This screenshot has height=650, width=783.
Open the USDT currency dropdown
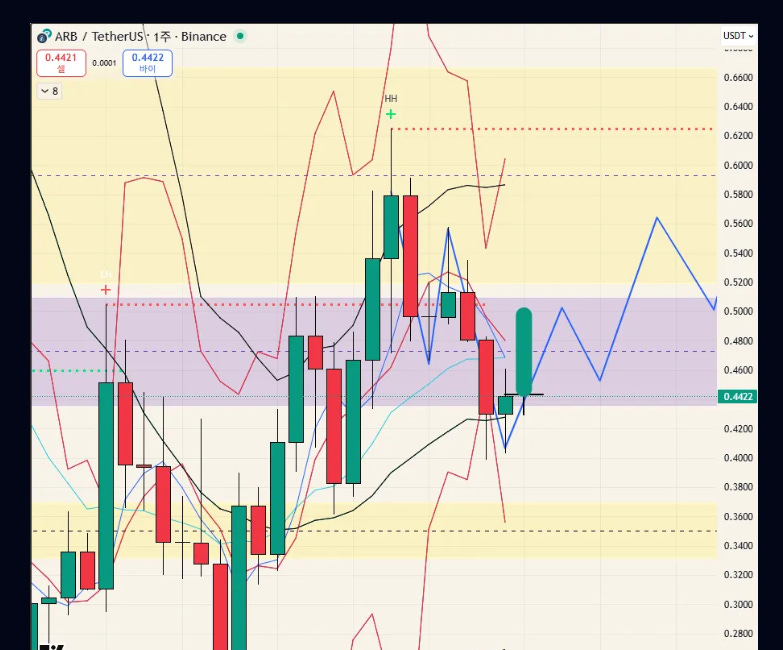pos(738,36)
